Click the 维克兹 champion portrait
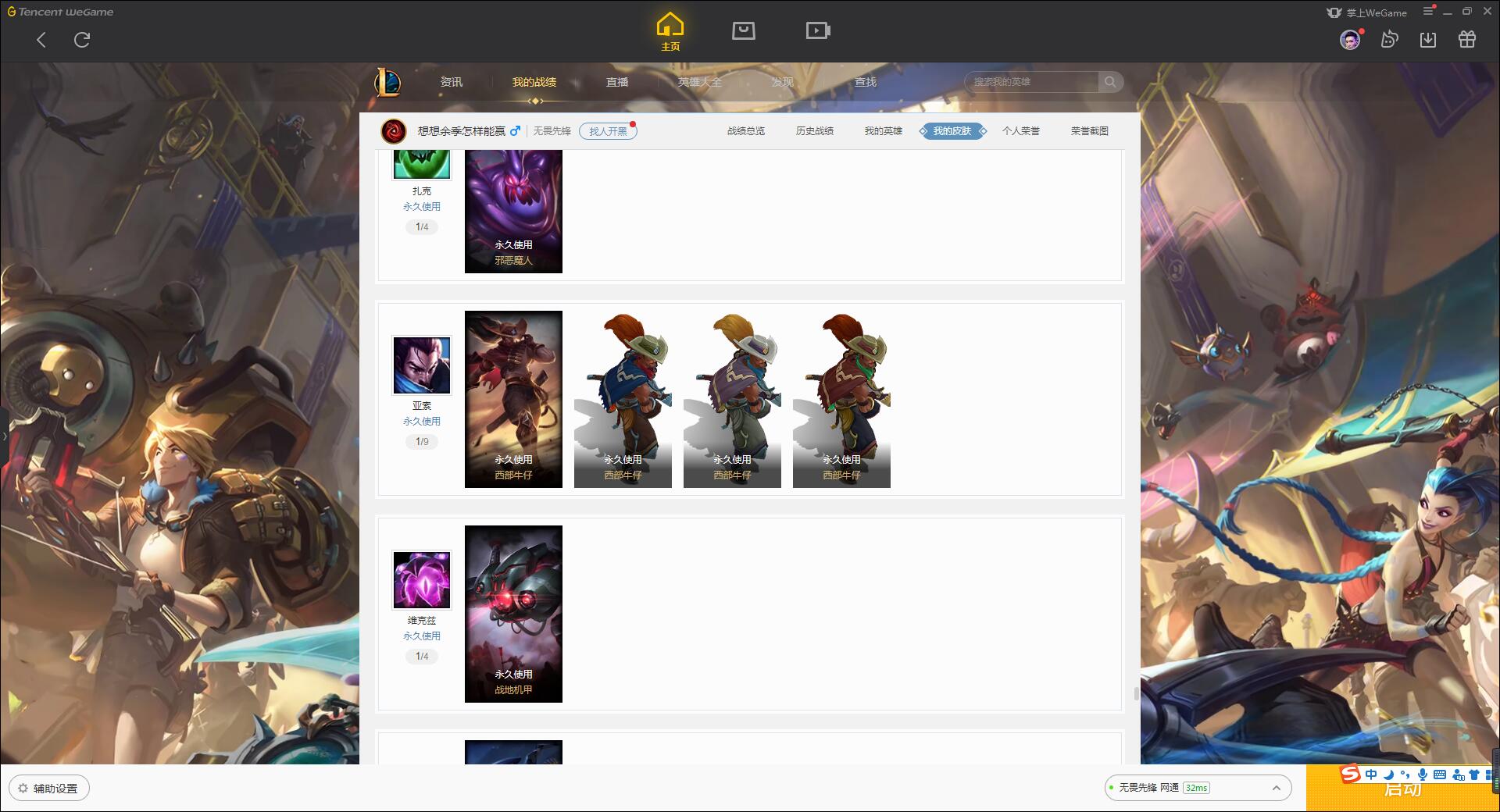 [x=422, y=580]
